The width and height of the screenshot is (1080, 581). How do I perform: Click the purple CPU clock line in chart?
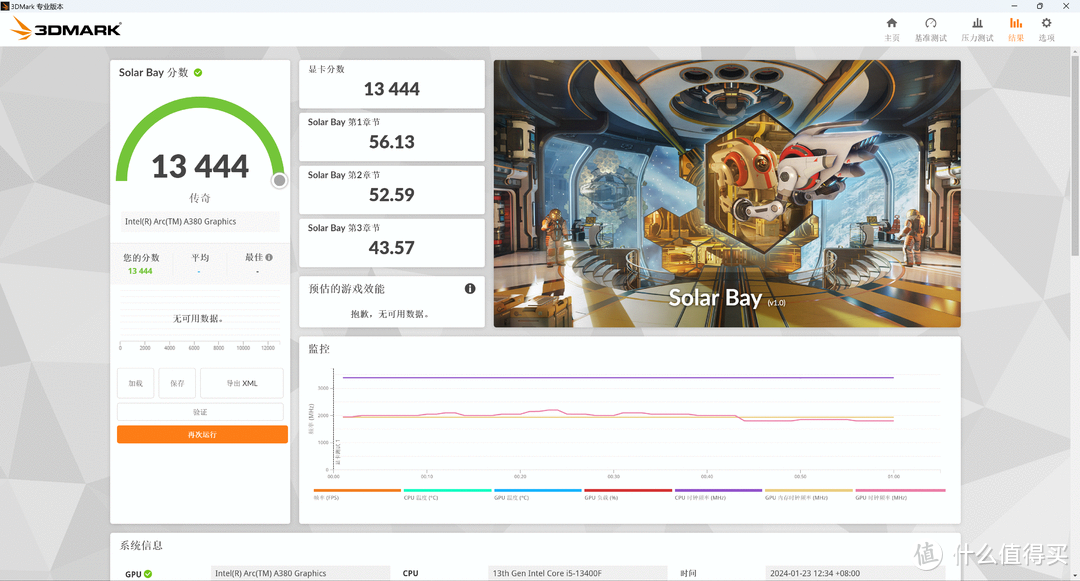tap(618, 377)
